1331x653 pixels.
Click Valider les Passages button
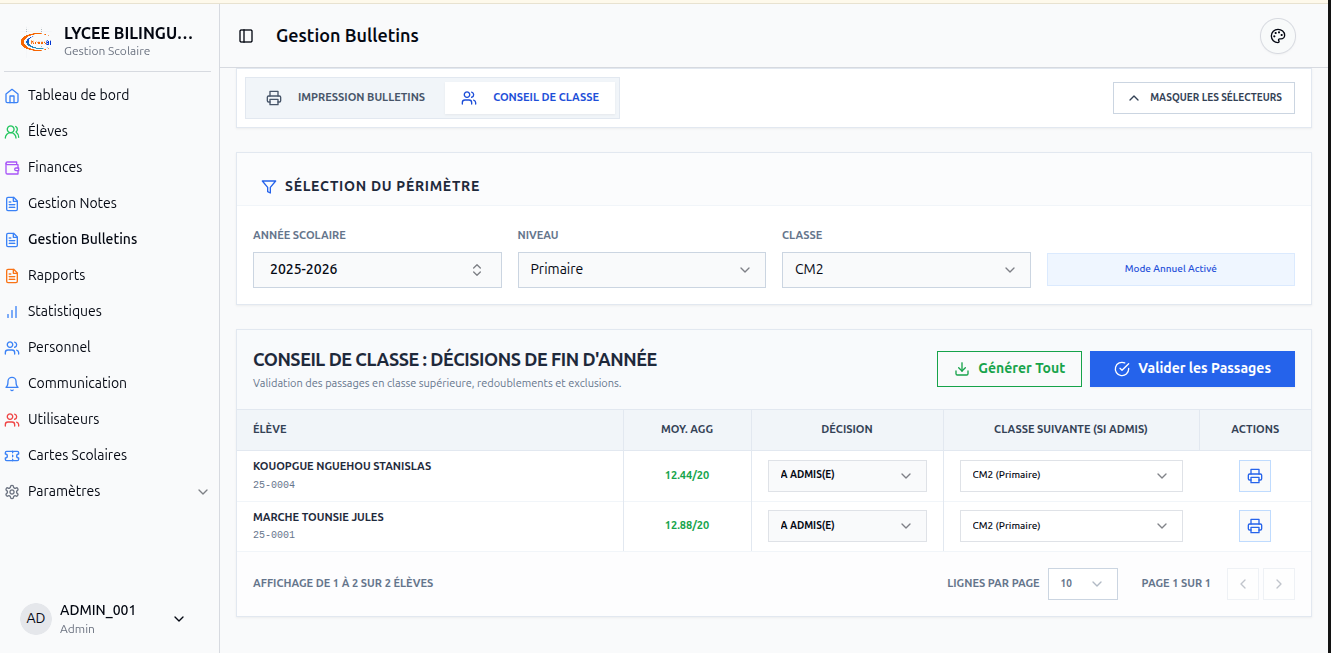(1192, 369)
